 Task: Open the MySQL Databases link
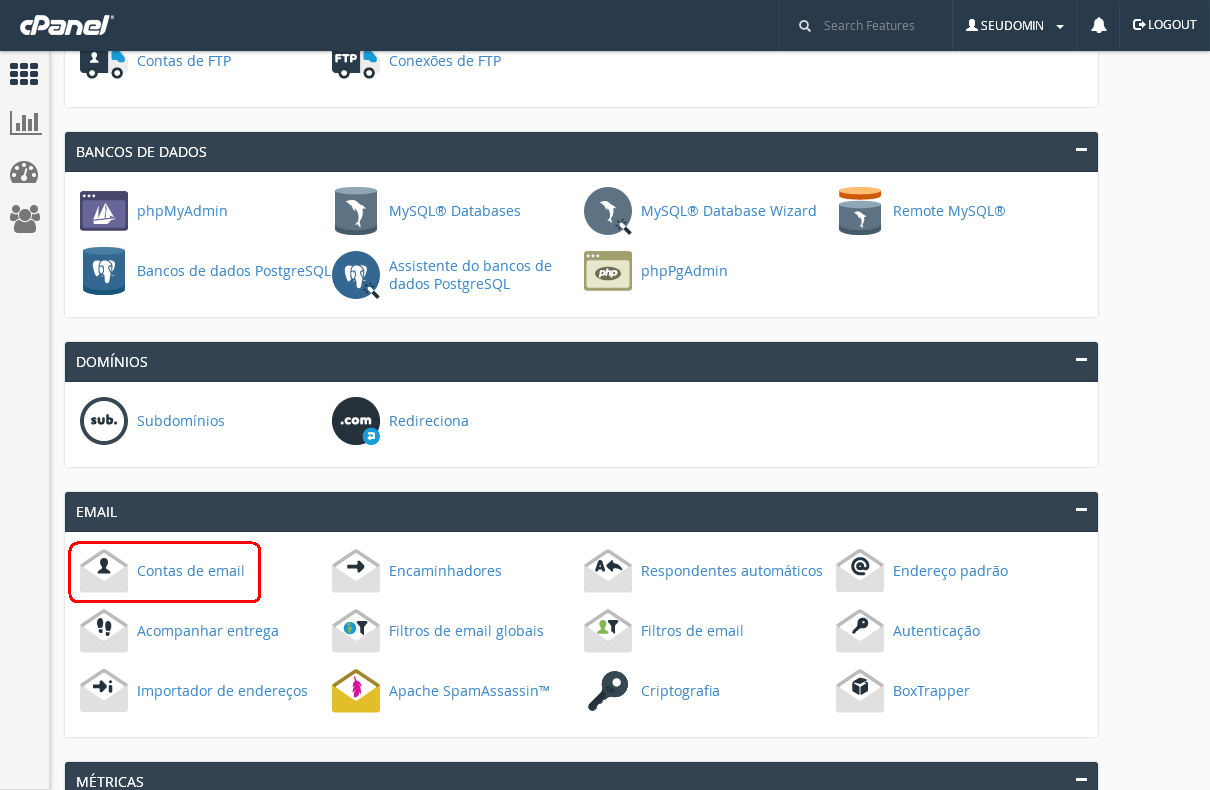coord(455,211)
